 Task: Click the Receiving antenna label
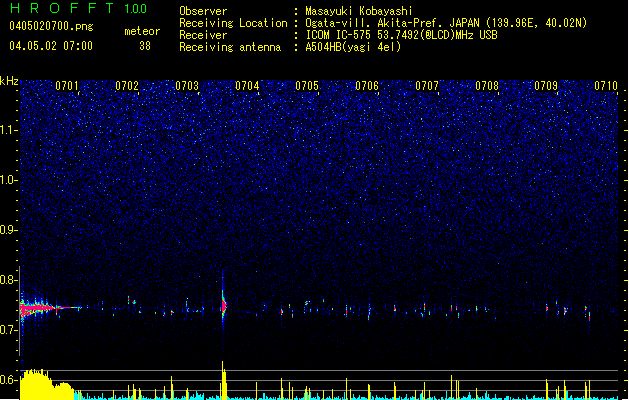[x=230, y=47]
